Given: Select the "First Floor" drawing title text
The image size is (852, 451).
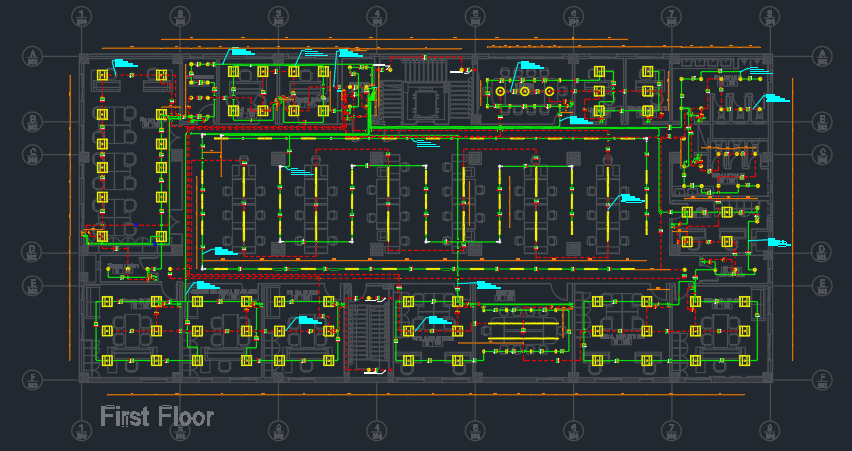Looking at the screenshot, I should click(x=157, y=417).
